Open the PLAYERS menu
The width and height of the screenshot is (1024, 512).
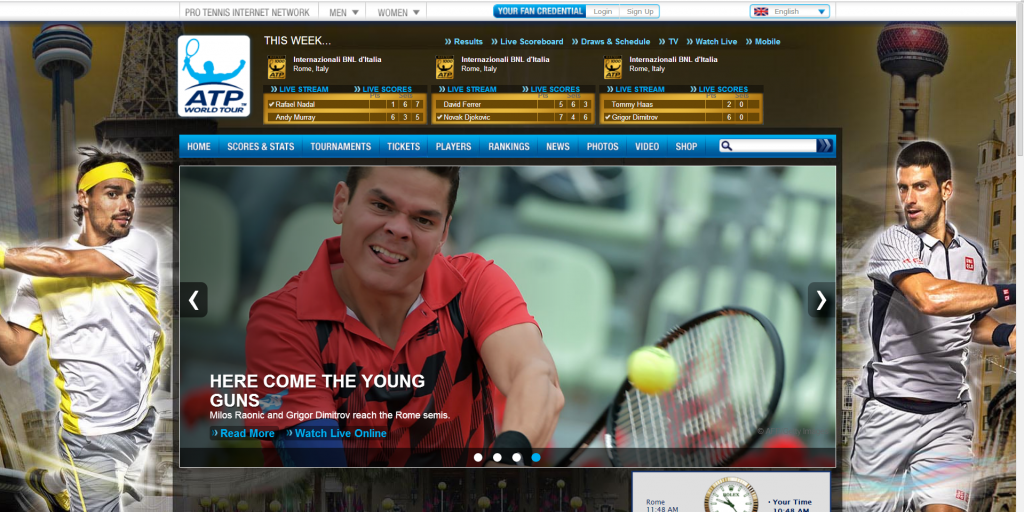pyautogui.click(x=453, y=146)
